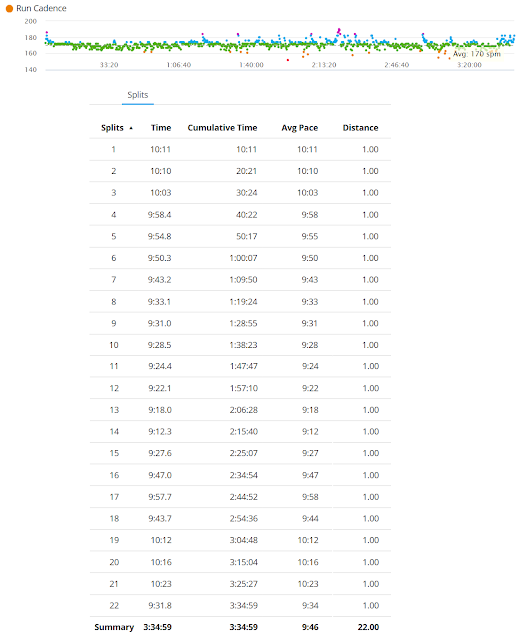The width and height of the screenshot is (527, 640).
Task: Click cumulative time 1:00:07 in row 6
Action: point(243,258)
